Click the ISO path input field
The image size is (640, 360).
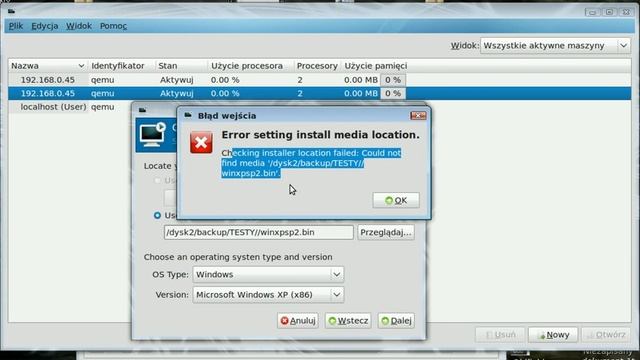click(259, 232)
